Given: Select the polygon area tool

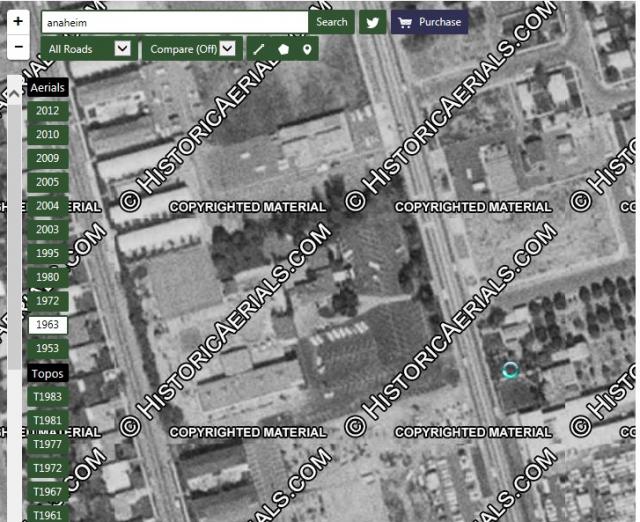Looking at the screenshot, I should point(283,48).
